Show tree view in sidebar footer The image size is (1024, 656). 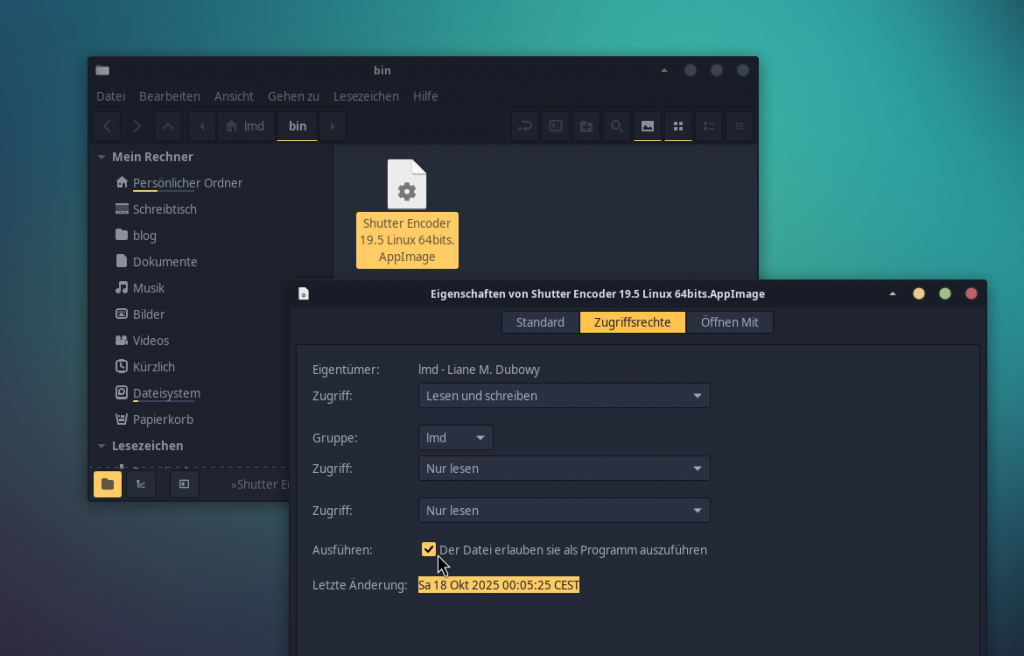[140, 484]
